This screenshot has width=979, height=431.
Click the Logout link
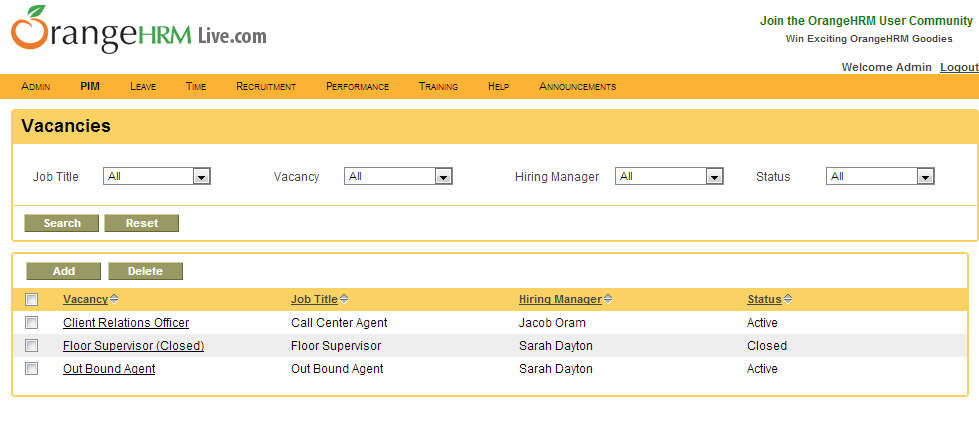[x=959, y=67]
